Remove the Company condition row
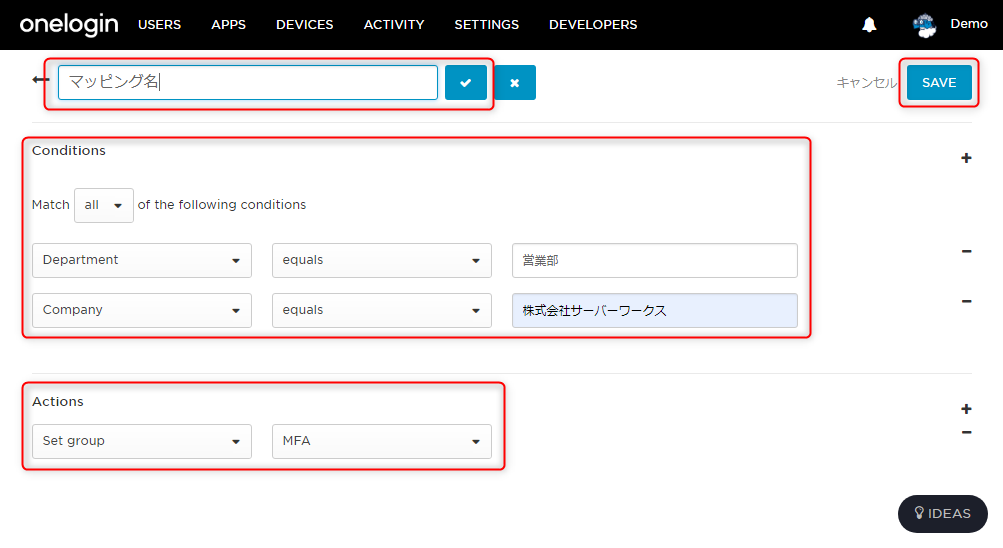The width and height of the screenshot is (1003, 548). 967,301
